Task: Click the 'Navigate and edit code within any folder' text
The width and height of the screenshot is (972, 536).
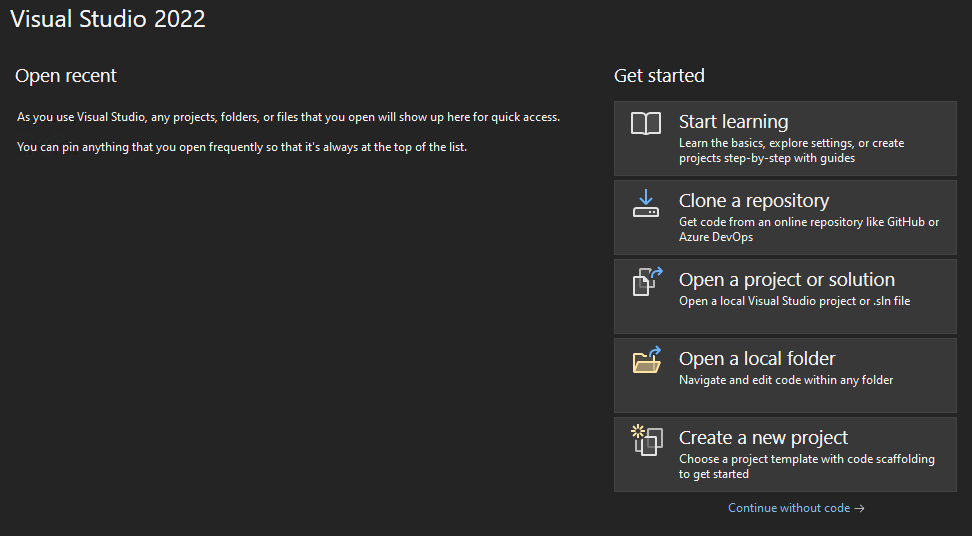Action: click(x=786, y=380)
